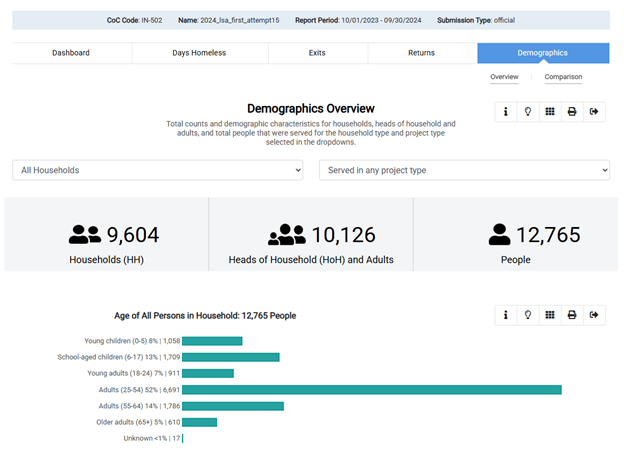Click the info icon beside Demographics Overview
The width and height of the screenshot is (624, 460).
[506, 112]
